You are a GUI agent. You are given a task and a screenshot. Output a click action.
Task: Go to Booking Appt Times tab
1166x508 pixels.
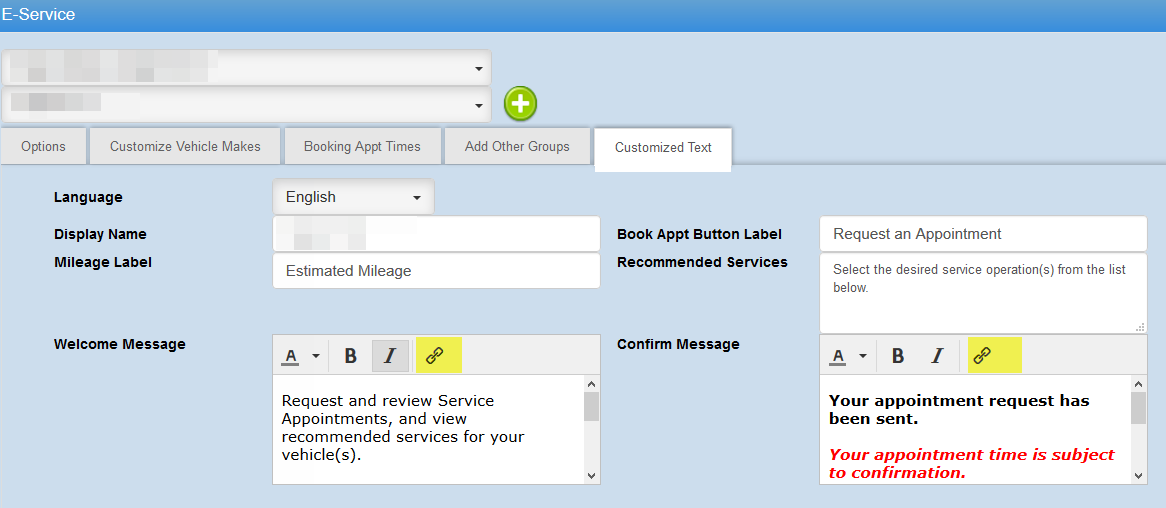362,146
